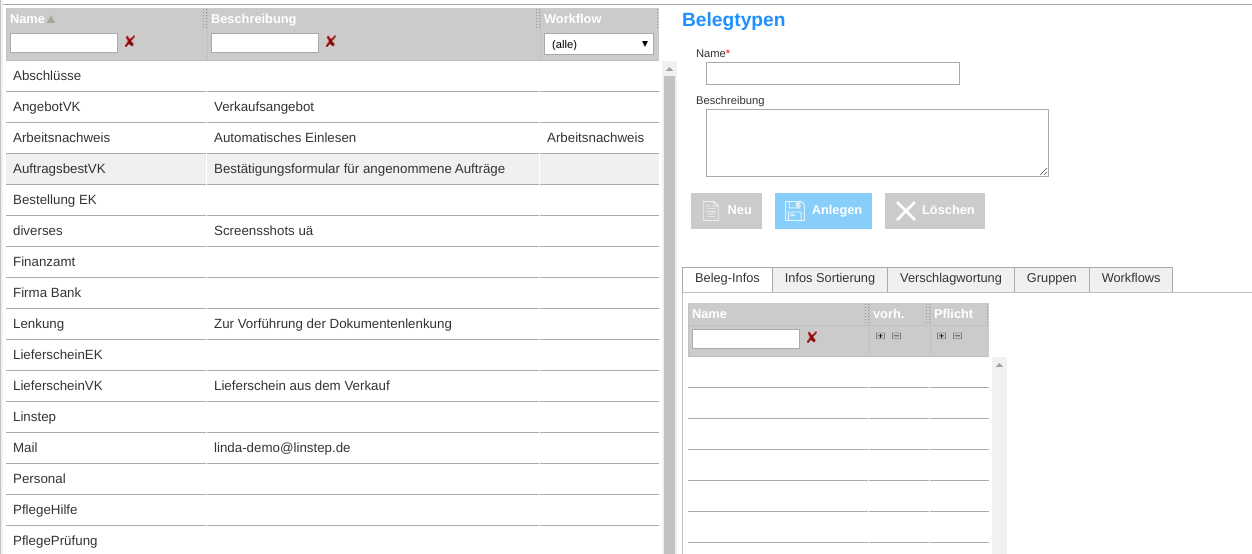The width and height of the screenshot is (1252, 554).
Task: Switch to the Infos Sortierung tab
Action: click(x=829, y=279)
